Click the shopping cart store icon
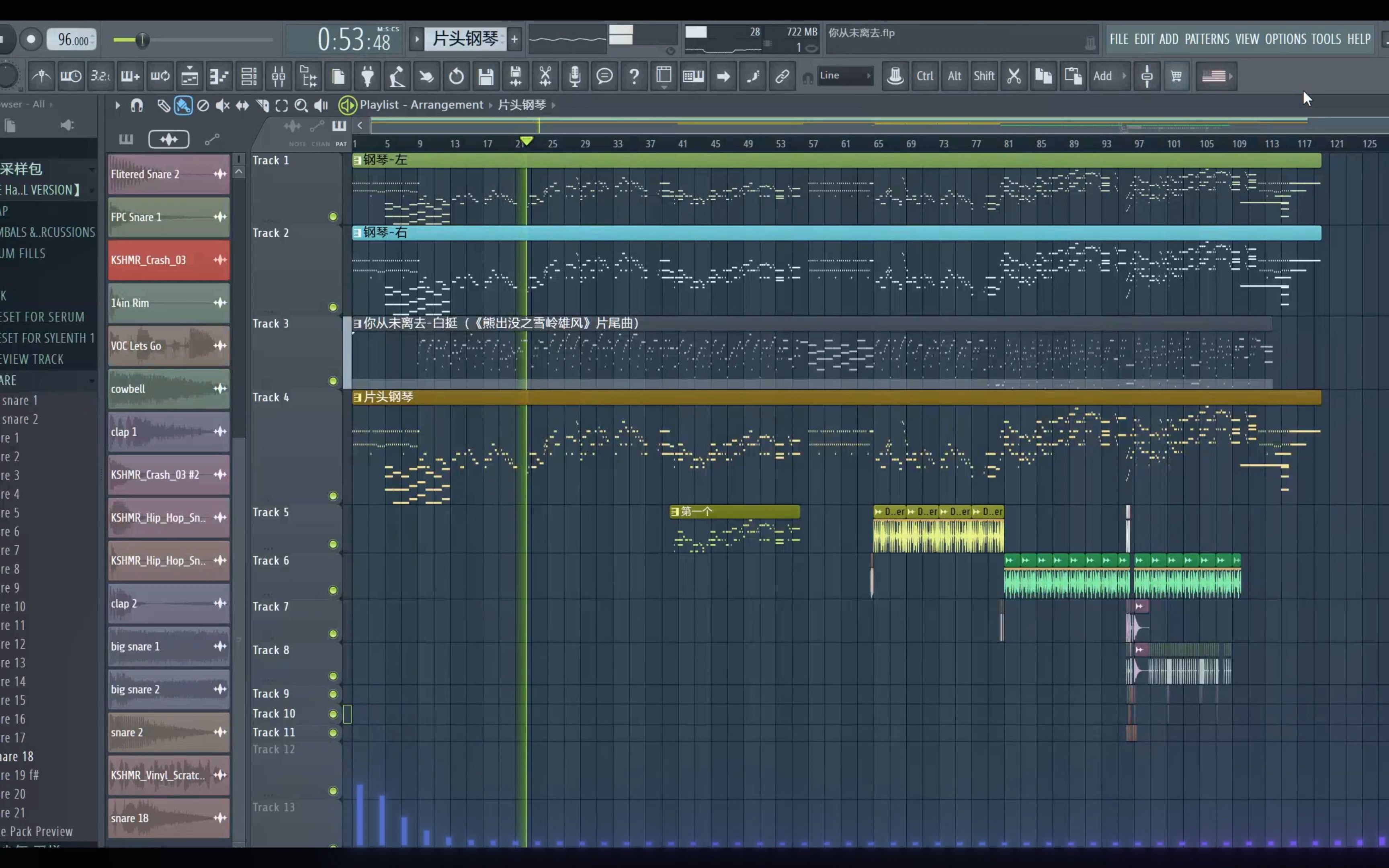The image size is (1389, 868). point(1176,76)
